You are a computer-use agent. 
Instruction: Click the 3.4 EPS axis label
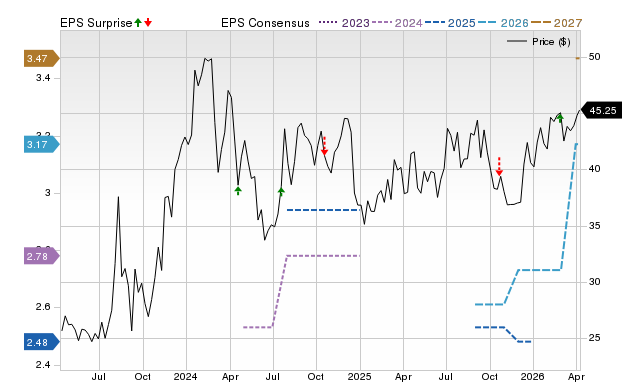click(x=43, y=78)
